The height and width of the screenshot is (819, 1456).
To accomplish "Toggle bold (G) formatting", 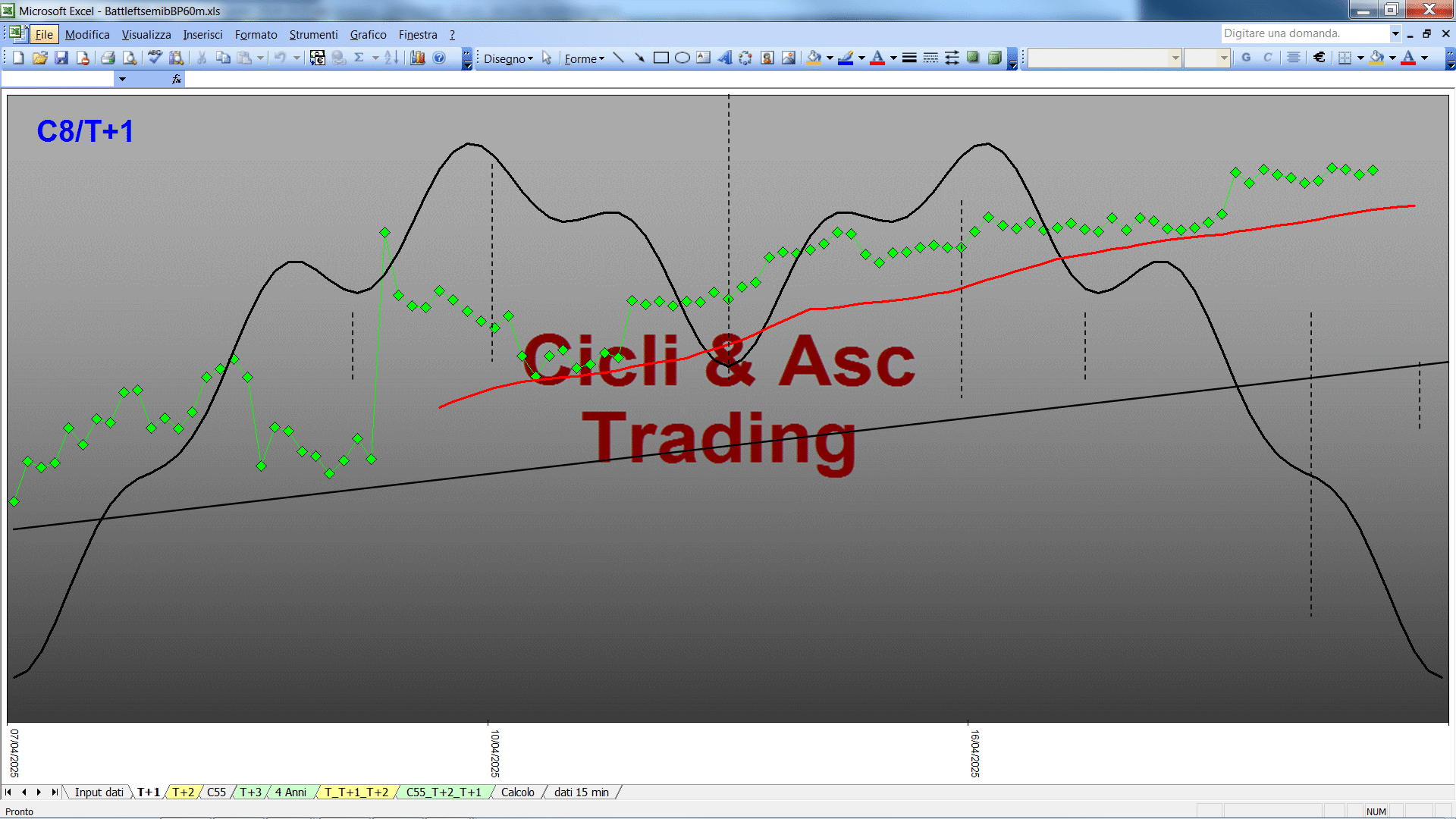I will click(x=1247, y=58).
